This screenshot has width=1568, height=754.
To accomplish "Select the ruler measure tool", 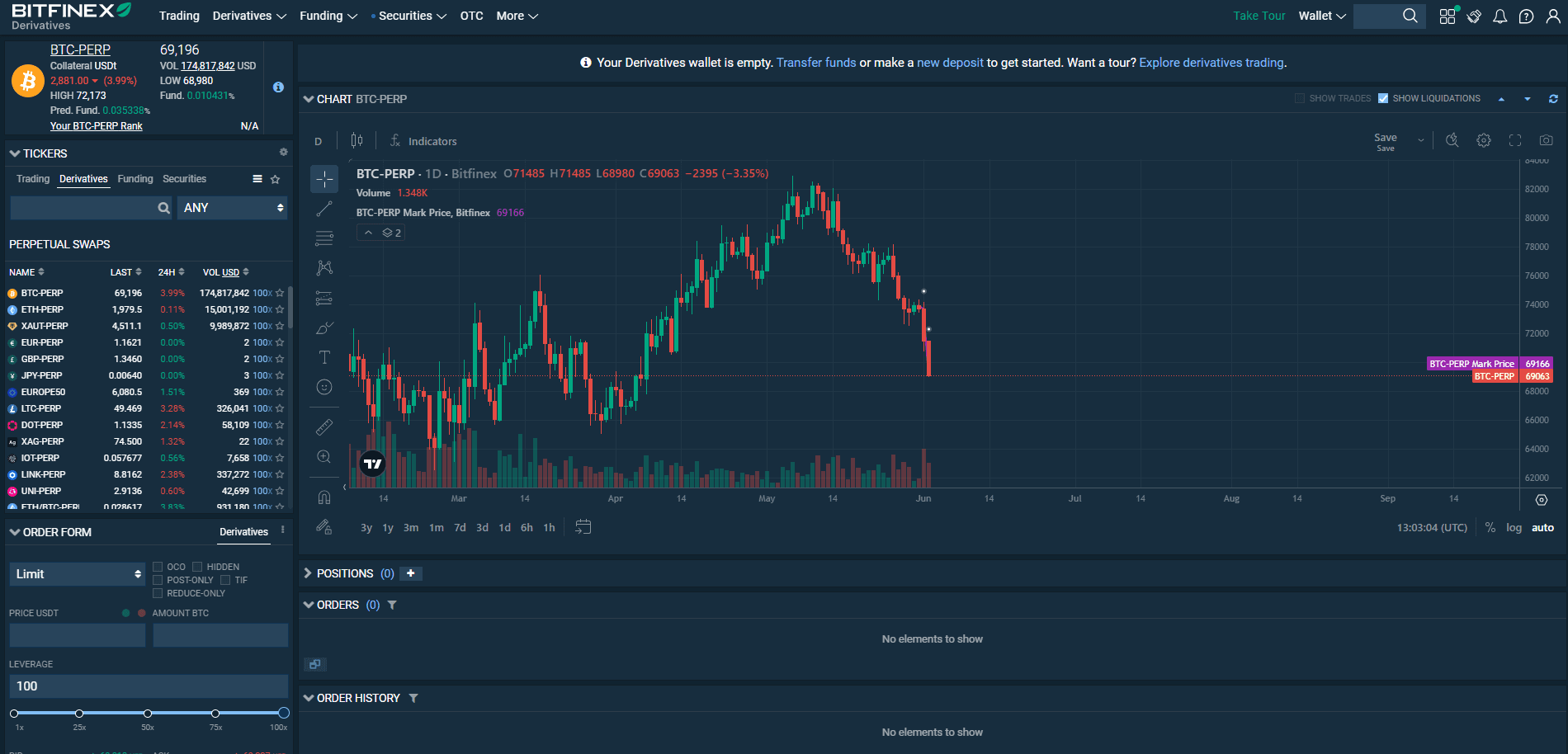I will 324,426.
